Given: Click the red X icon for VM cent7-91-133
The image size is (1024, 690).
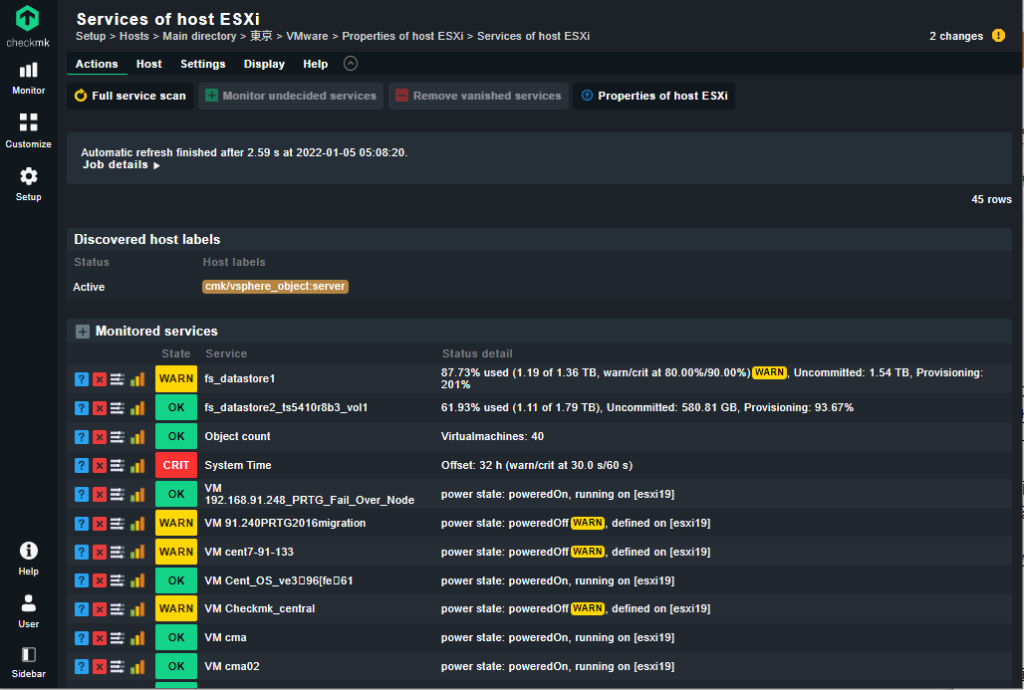Looking at the screenshot, I should 99,552.
